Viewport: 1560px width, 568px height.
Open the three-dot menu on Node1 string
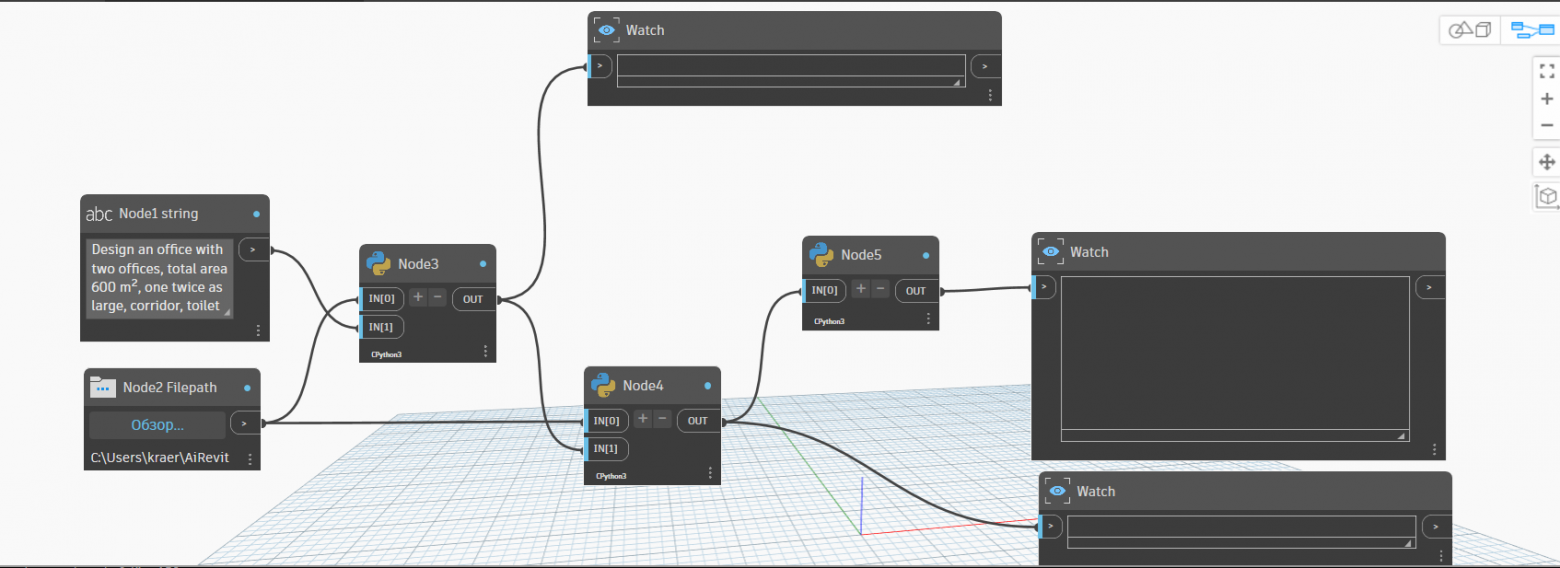[x=257, y=330]
